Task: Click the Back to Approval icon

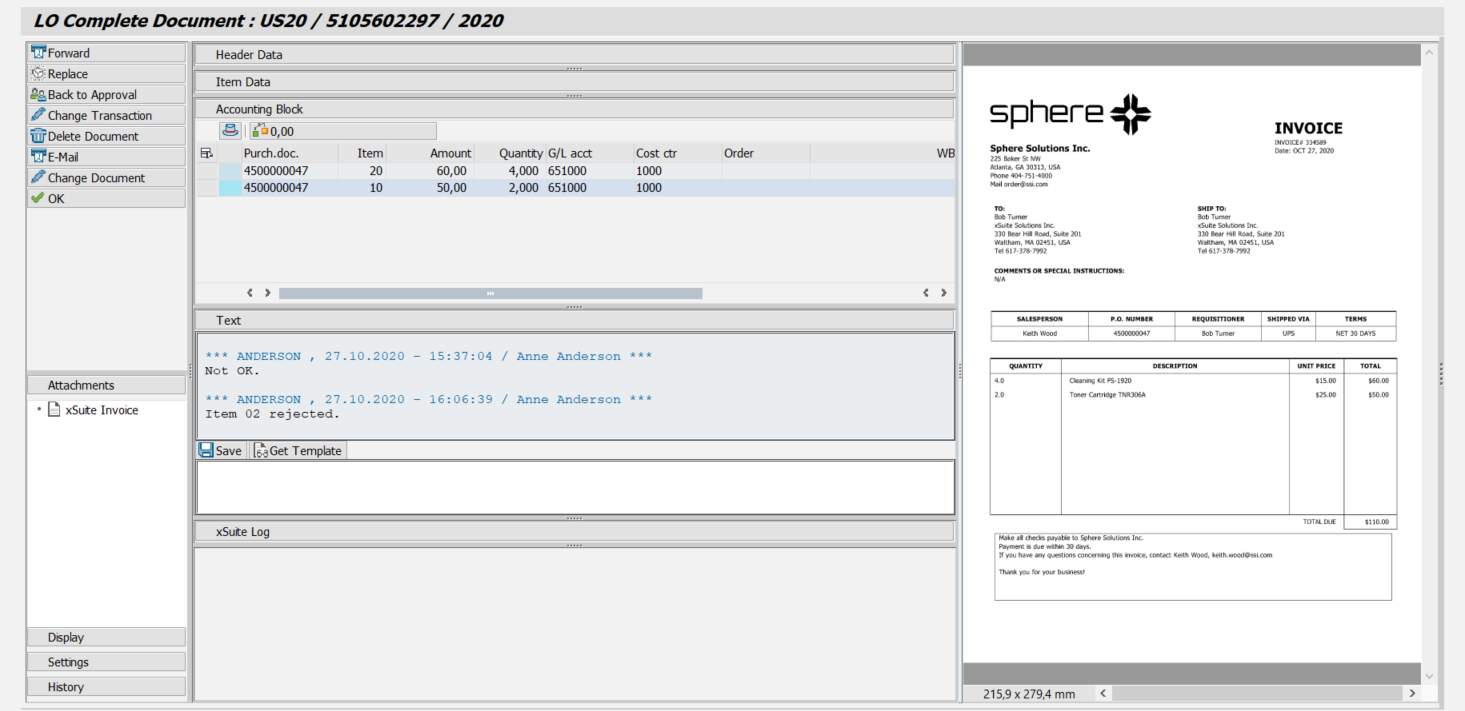Action: [x=40, y=94]
